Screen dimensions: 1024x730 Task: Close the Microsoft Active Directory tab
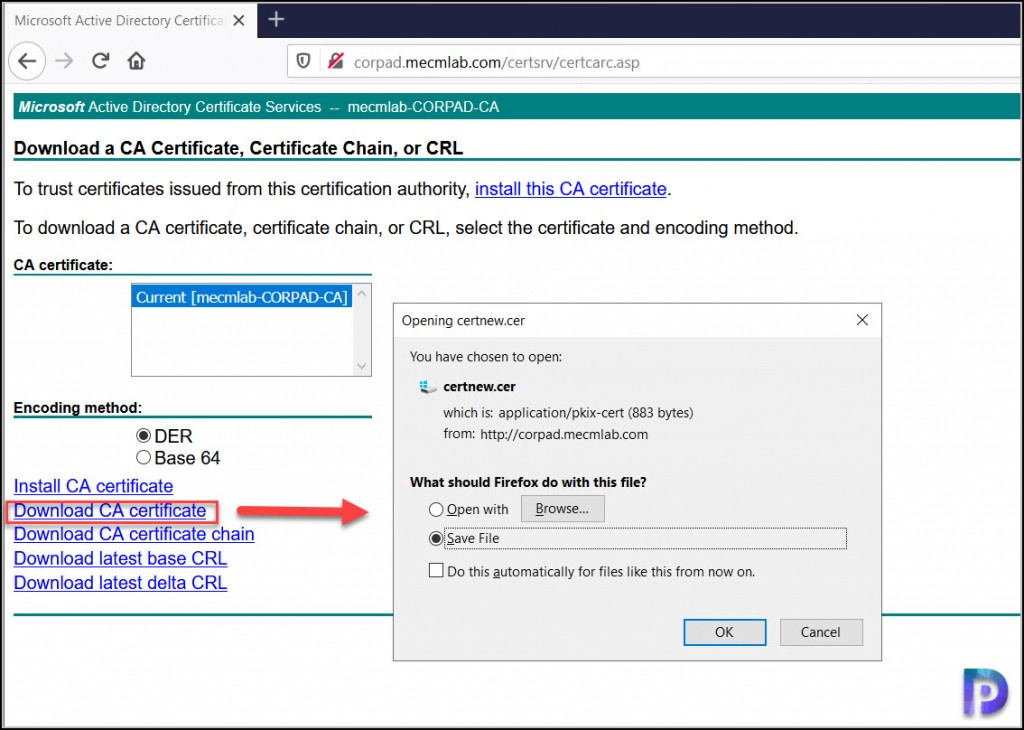pos(239,20)
